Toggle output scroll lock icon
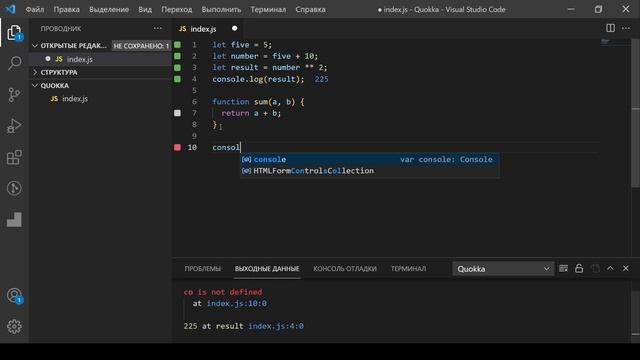Viewport: 640px width, 360px height. [x=579, y=268]
